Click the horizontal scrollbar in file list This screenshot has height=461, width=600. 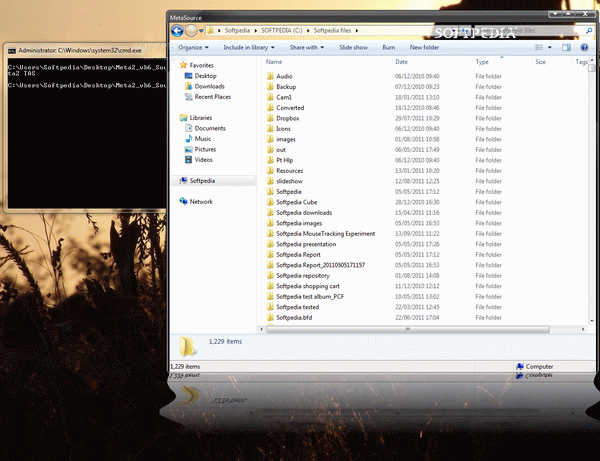point(408,329)
